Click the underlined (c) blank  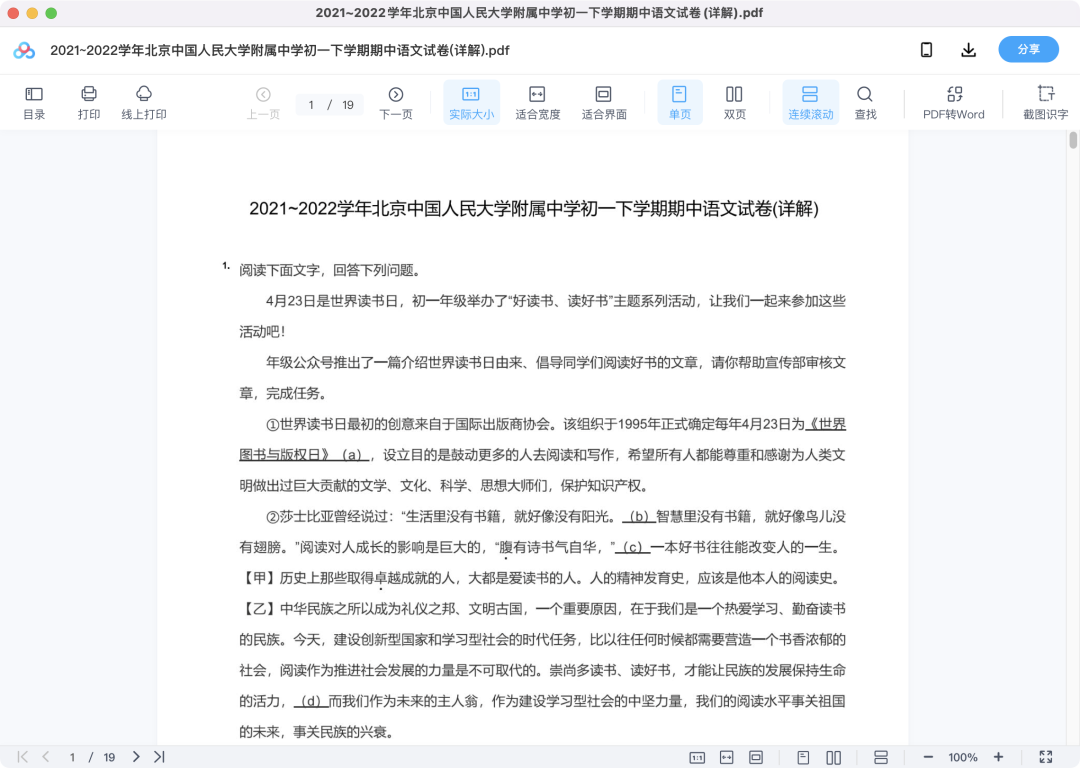632,548
